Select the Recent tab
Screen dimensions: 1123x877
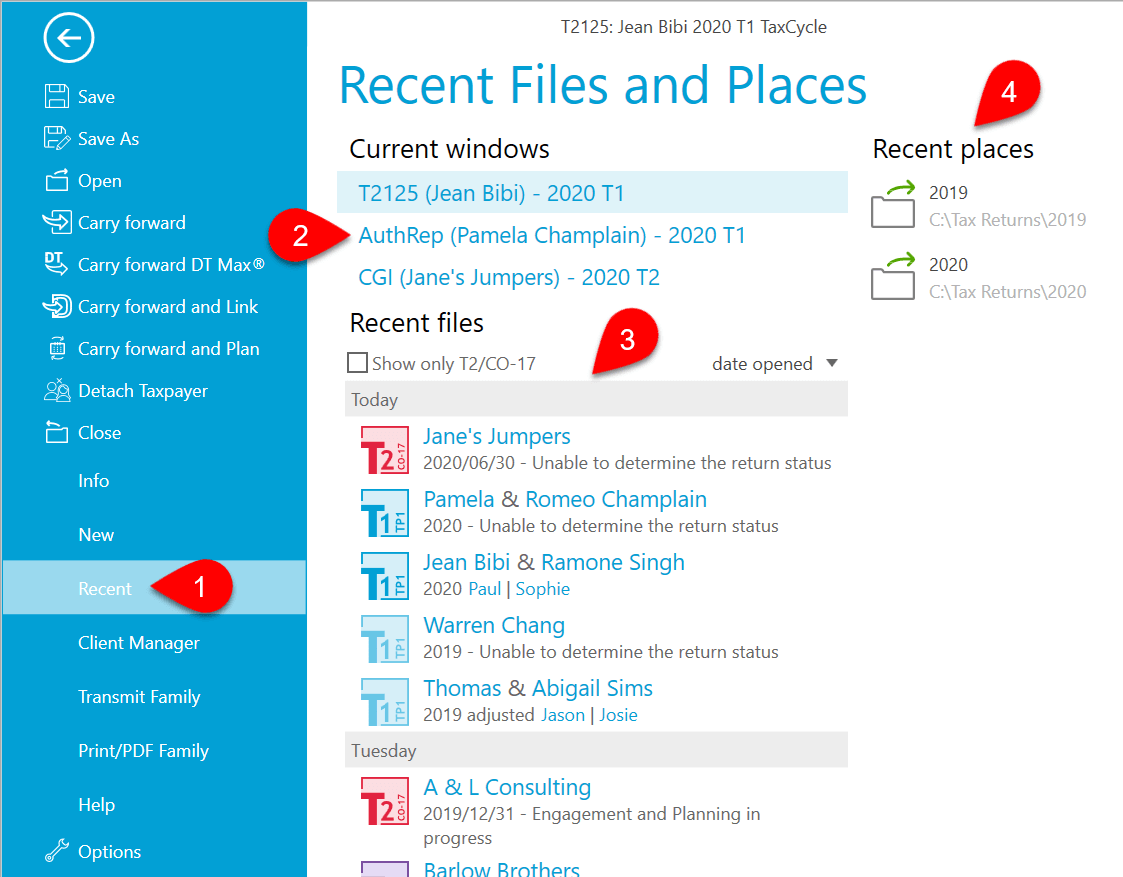pyautogui.click(x=154, y=588)
